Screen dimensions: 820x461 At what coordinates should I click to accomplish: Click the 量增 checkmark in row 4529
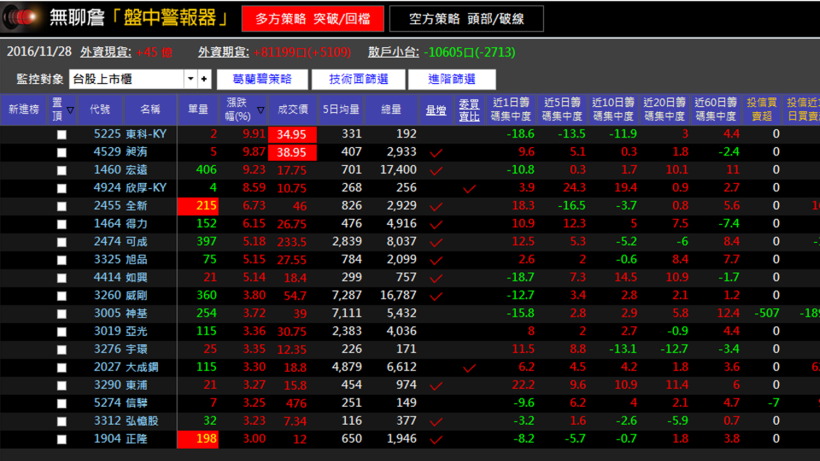436,153
